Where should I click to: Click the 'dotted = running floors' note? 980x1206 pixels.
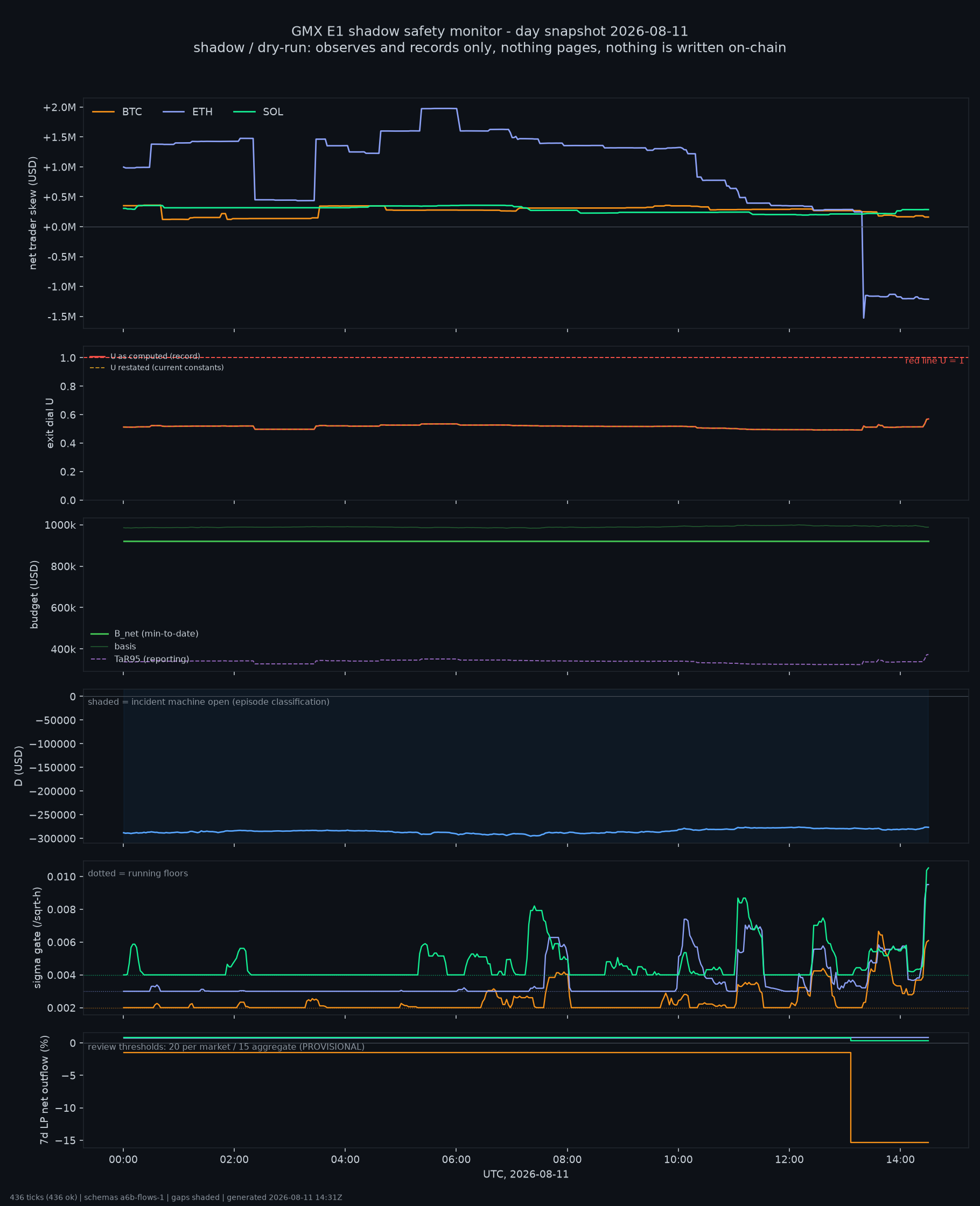[x=138, y=873]
